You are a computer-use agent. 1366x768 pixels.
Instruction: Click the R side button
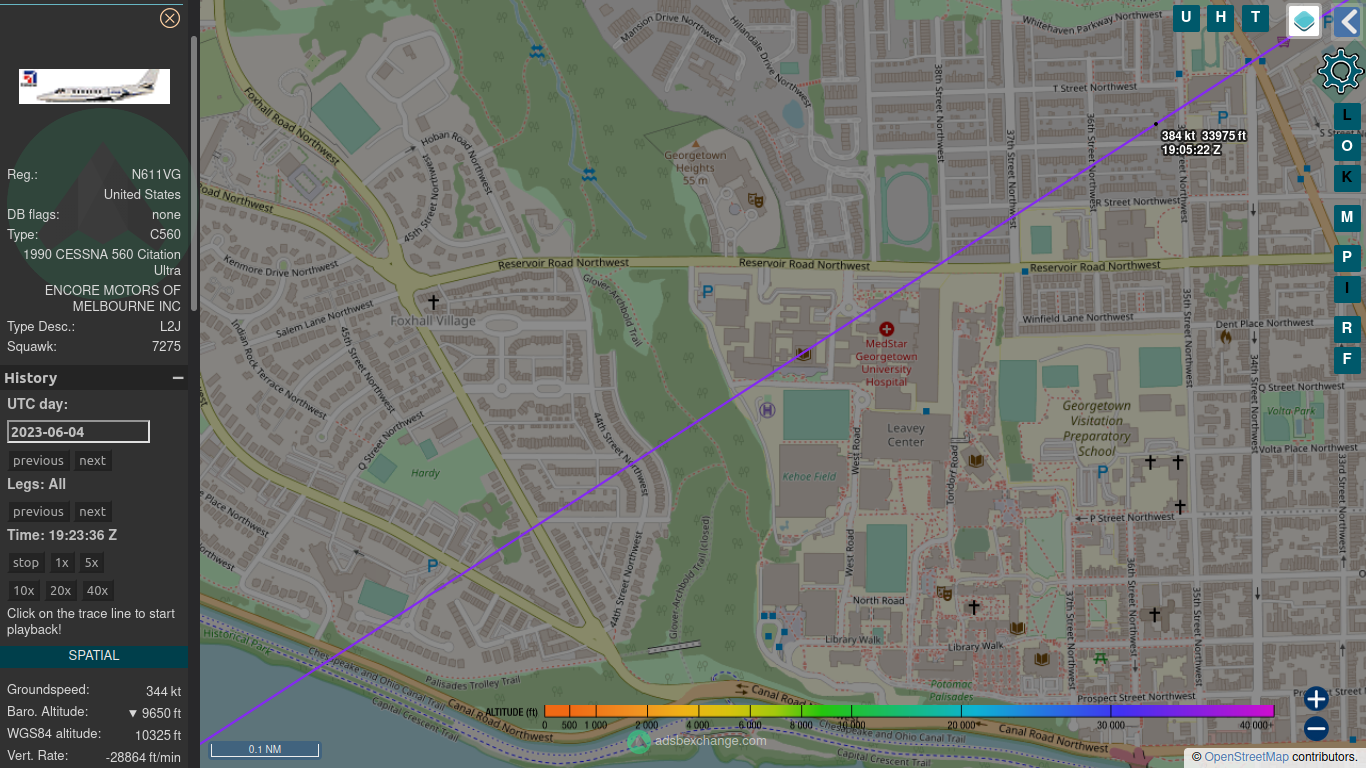click(1347, 328)
